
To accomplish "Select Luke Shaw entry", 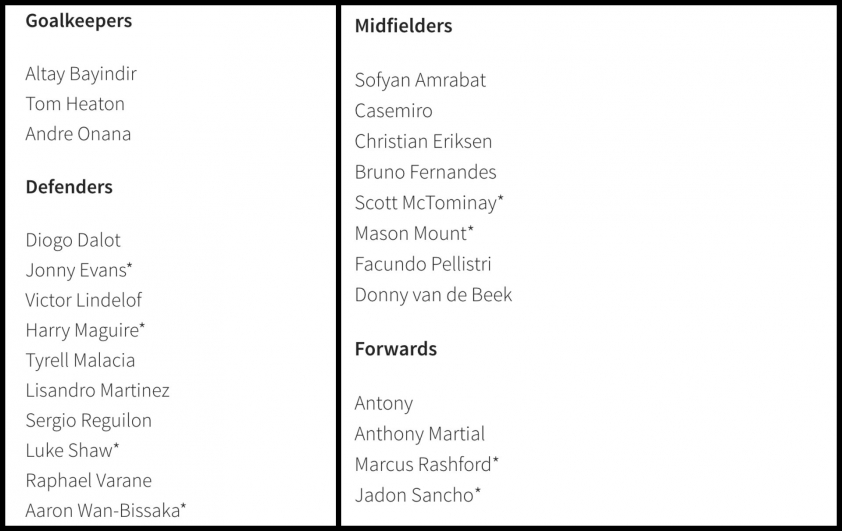I will click(72, 450).
